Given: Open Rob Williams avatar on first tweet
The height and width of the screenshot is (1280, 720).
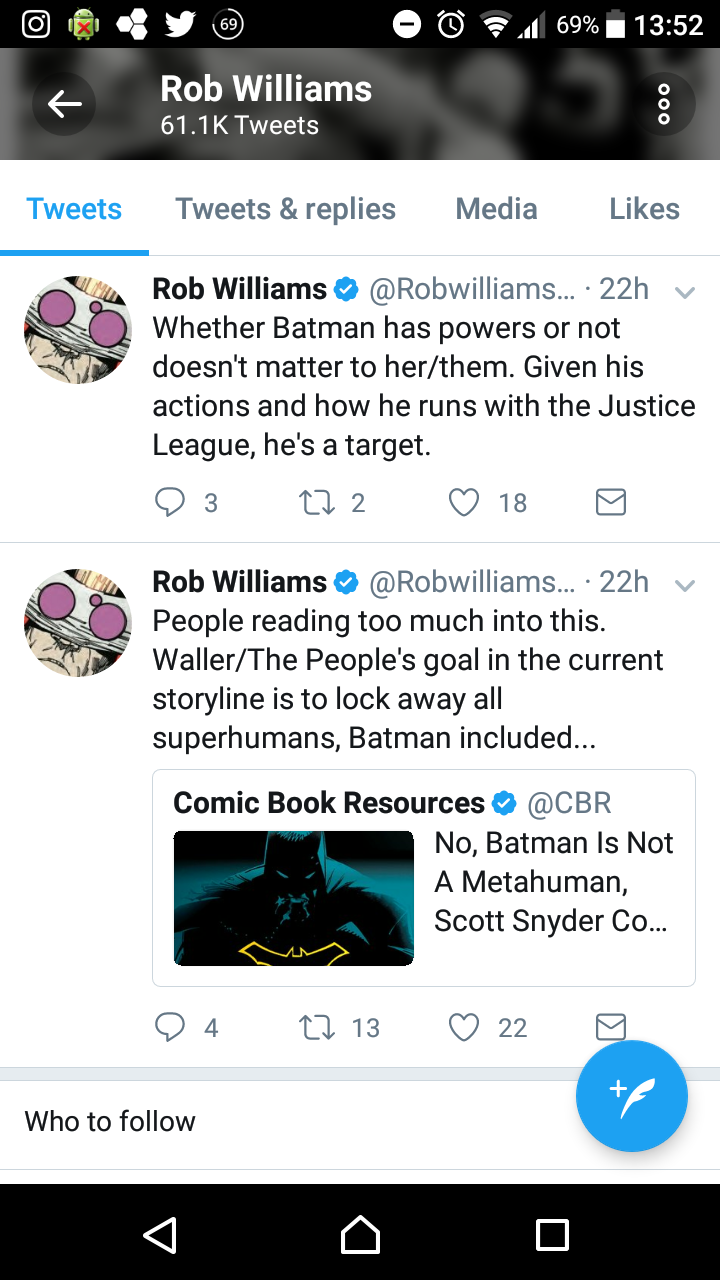Looking at the screenshot, I should [78, 330].
